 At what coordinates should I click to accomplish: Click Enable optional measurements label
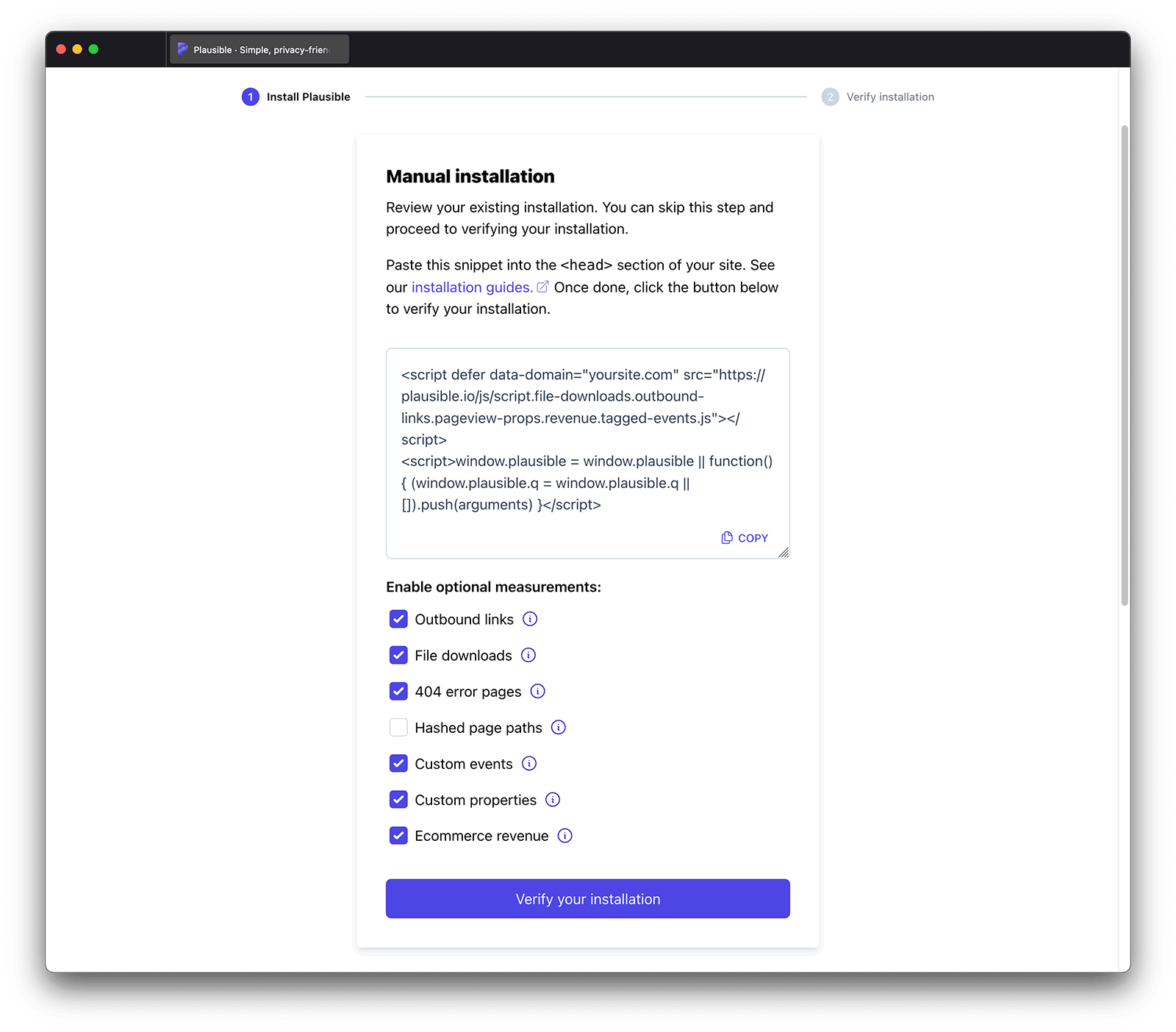point(494,587)
